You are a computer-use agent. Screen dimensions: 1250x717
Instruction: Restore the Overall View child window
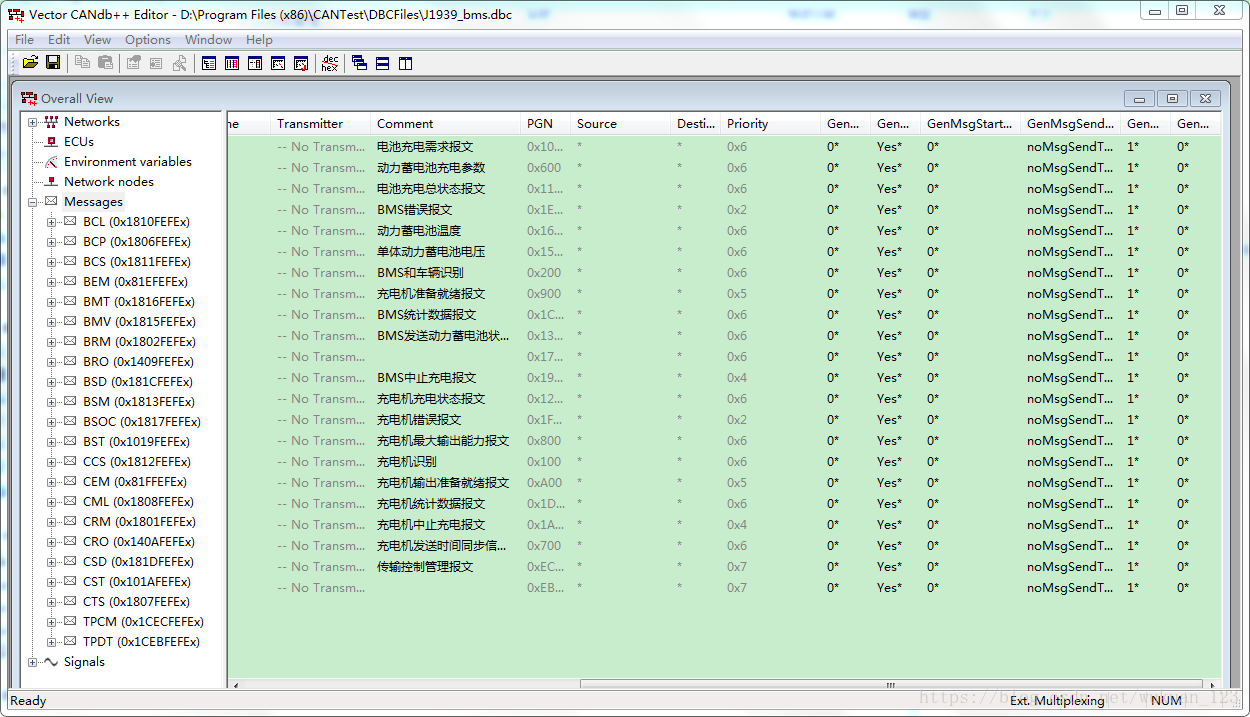(x=1172, y=98)
